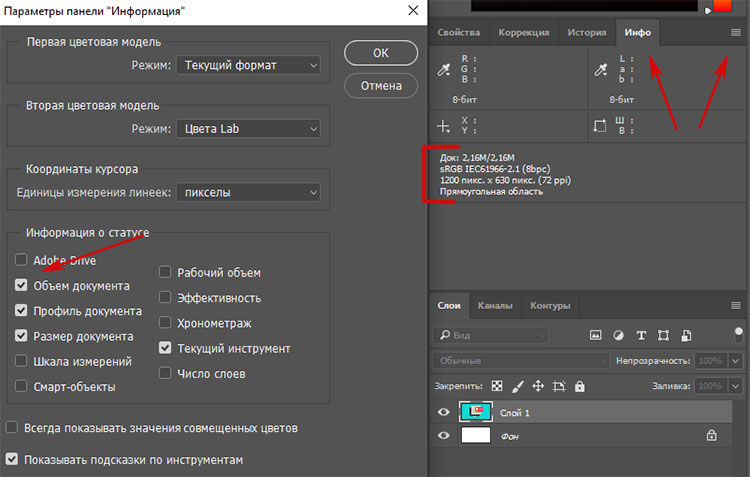
Task: Confirm the dialog with OK button
Action: tap(381, 53)
